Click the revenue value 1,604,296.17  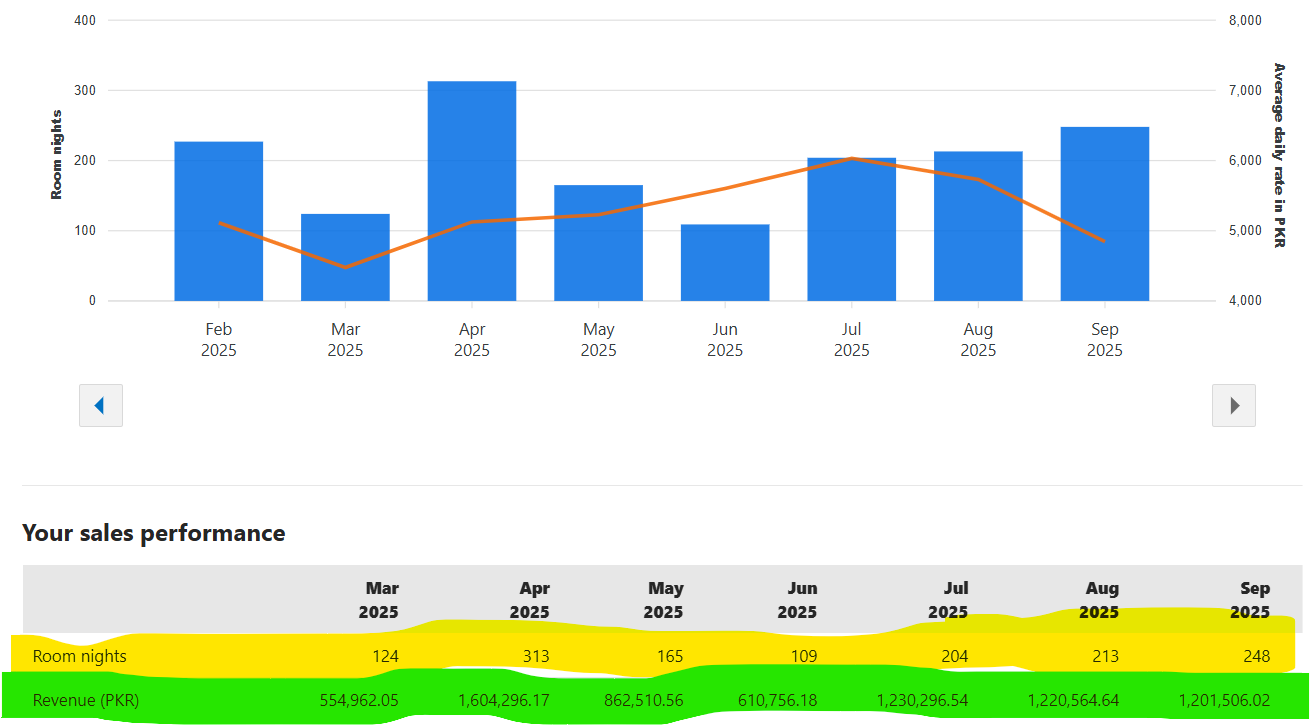pos(503,700)
